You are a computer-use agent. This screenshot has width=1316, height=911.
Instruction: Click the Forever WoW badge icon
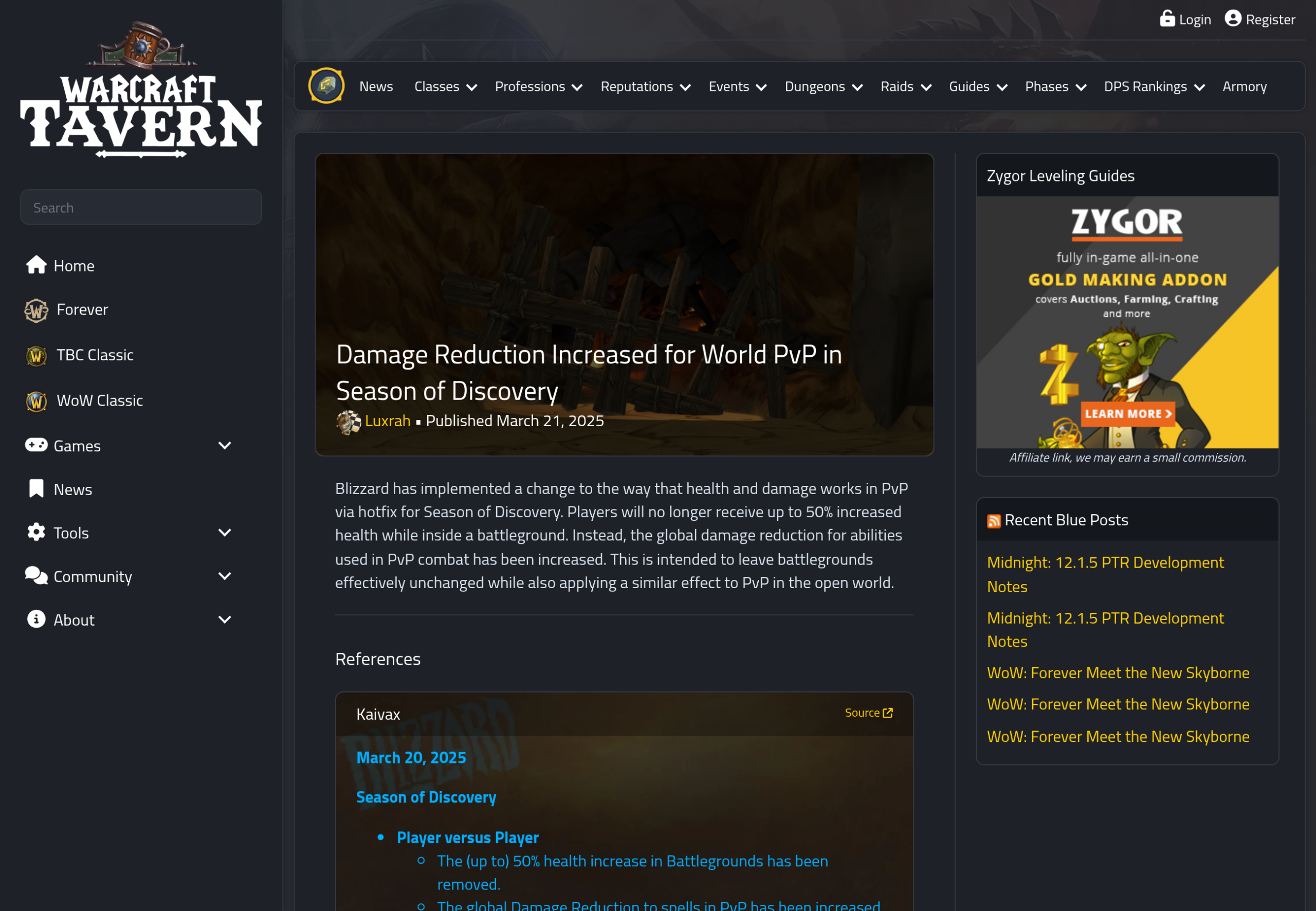(36, 310)
